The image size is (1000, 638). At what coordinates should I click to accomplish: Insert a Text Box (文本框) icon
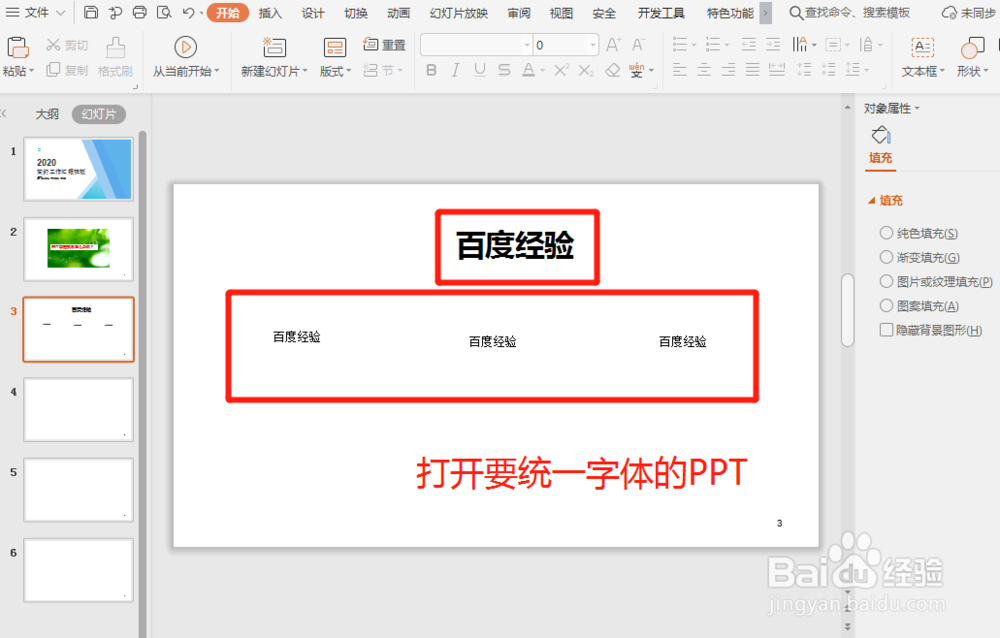[922, 48]
